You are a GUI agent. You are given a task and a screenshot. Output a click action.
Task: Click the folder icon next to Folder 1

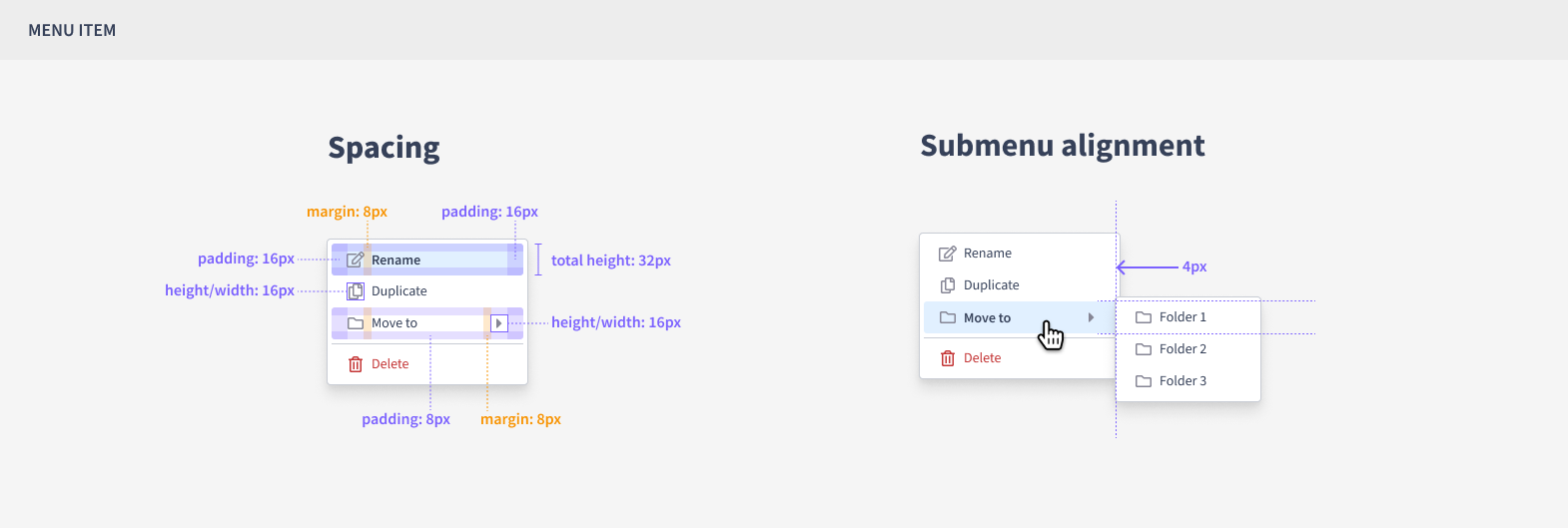1144,317
